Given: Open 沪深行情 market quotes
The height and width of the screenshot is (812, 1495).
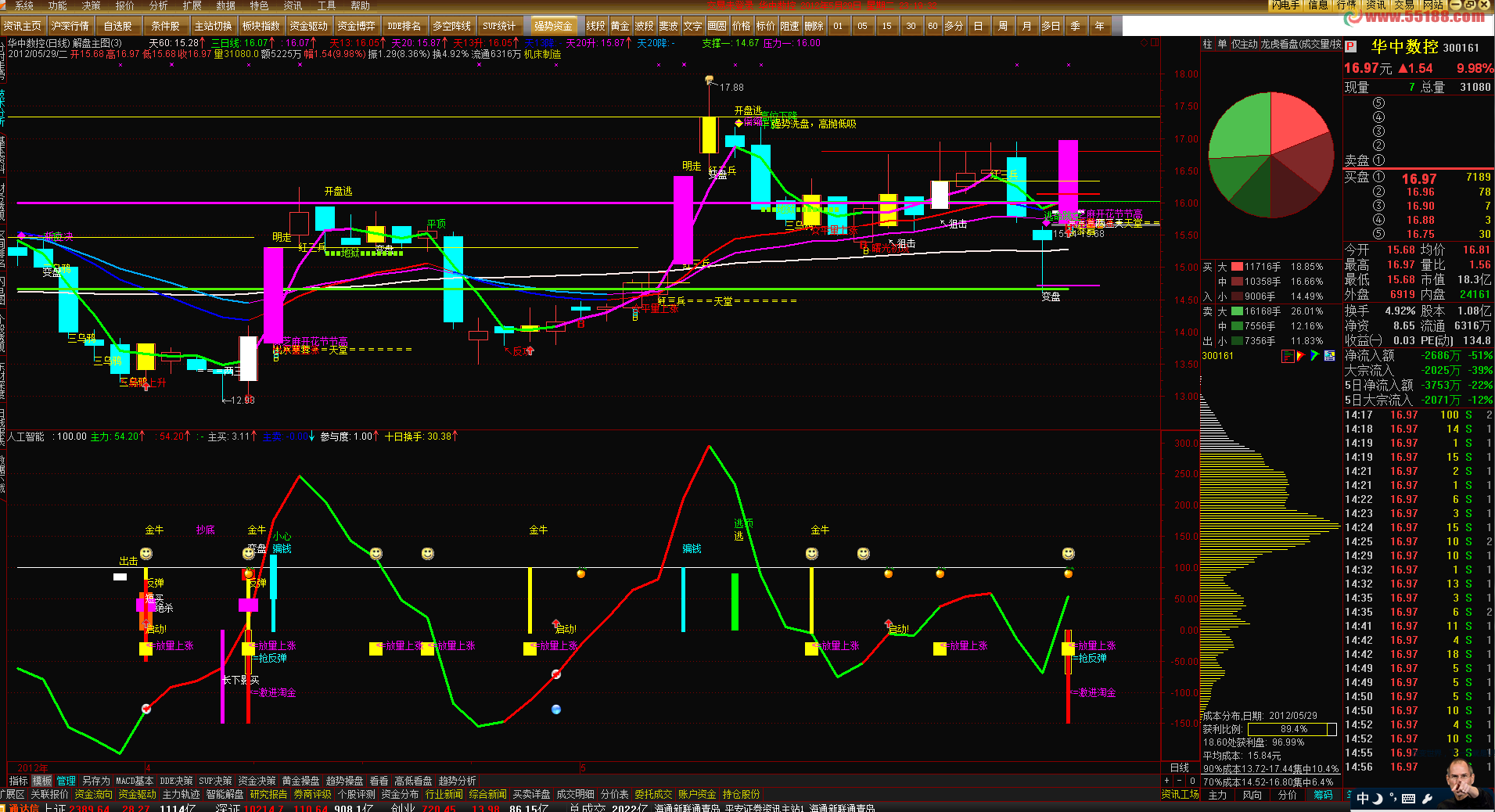Looking at the screenshot, I should tap(70, 26).
